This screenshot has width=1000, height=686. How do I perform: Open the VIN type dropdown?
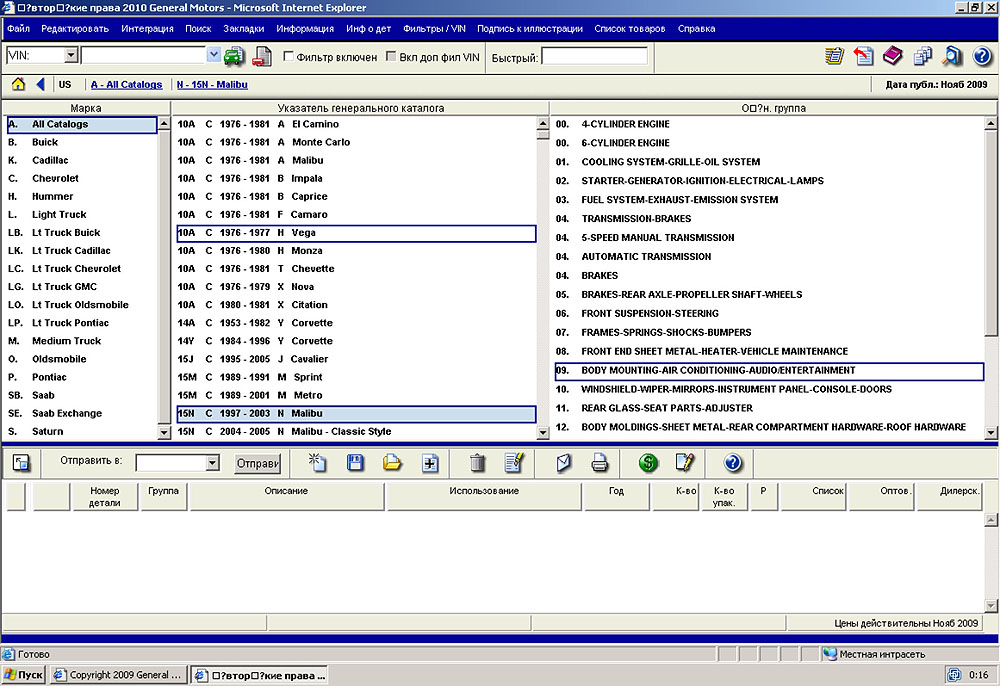(70, 56)
